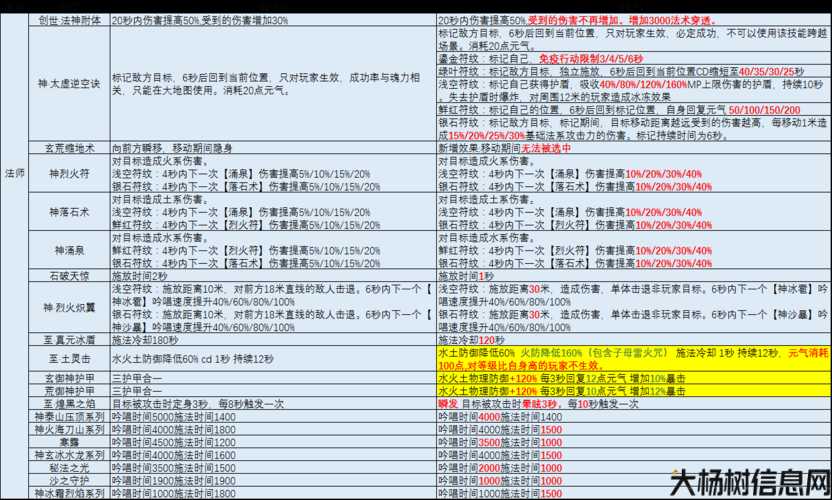This screenshot has height=500, width=832.
Task: Click the 神落石术 skill name cell
Action: pyautogui.click(x=70, y=212)
